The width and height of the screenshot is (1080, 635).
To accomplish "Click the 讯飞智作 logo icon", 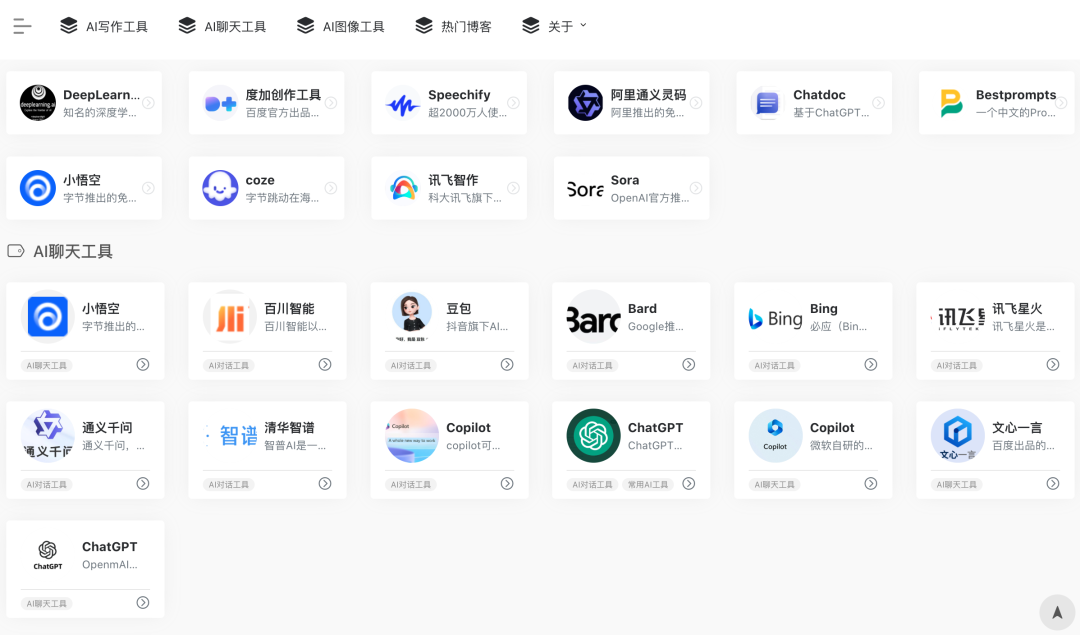I will click(403, 188).
